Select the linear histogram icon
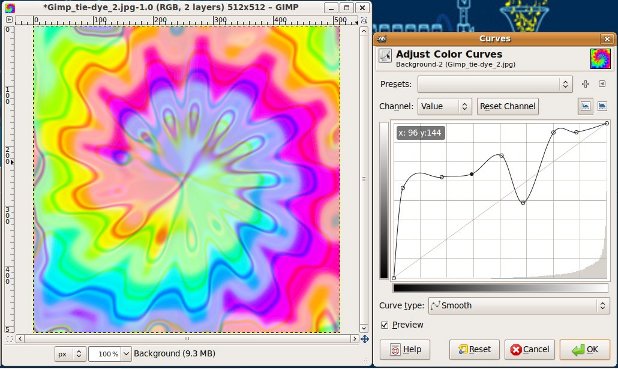618x369 pixels. (585, 106)
